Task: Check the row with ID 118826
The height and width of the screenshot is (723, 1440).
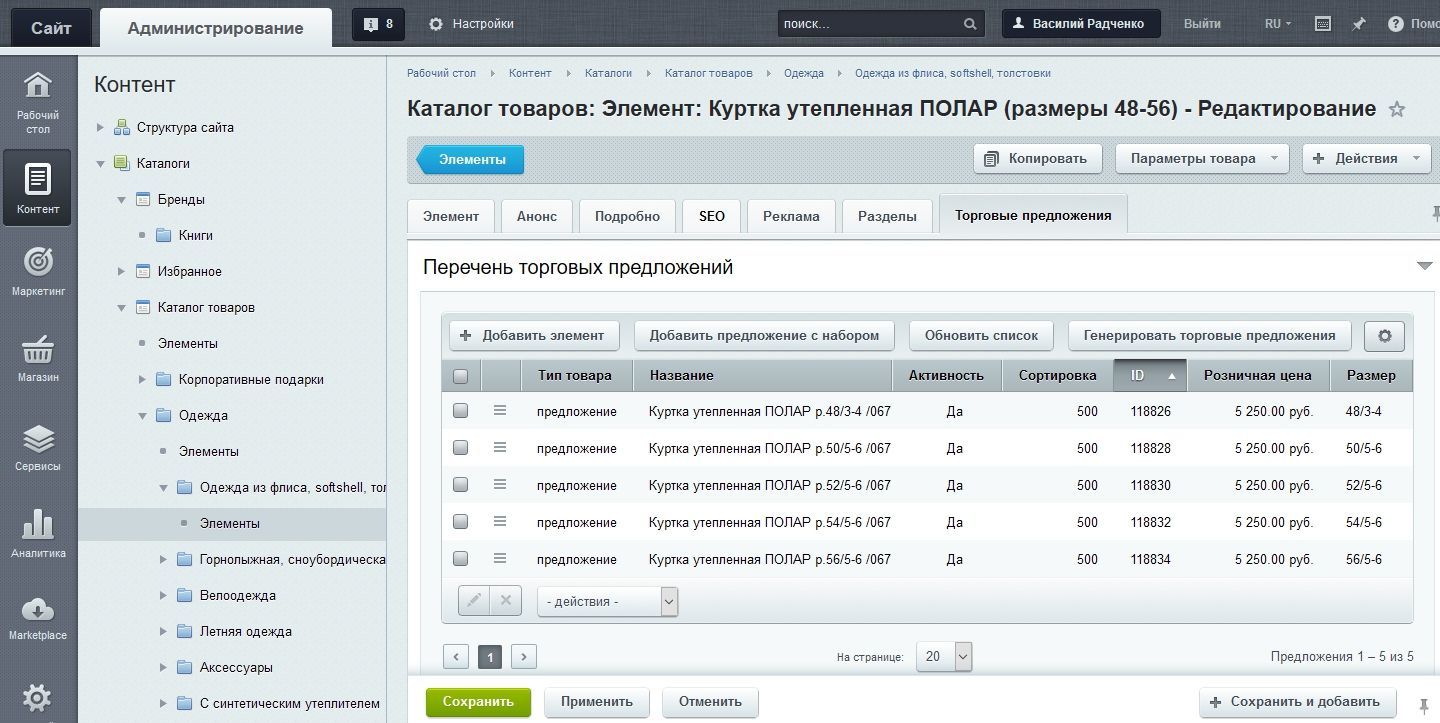Action: point(460,410)
